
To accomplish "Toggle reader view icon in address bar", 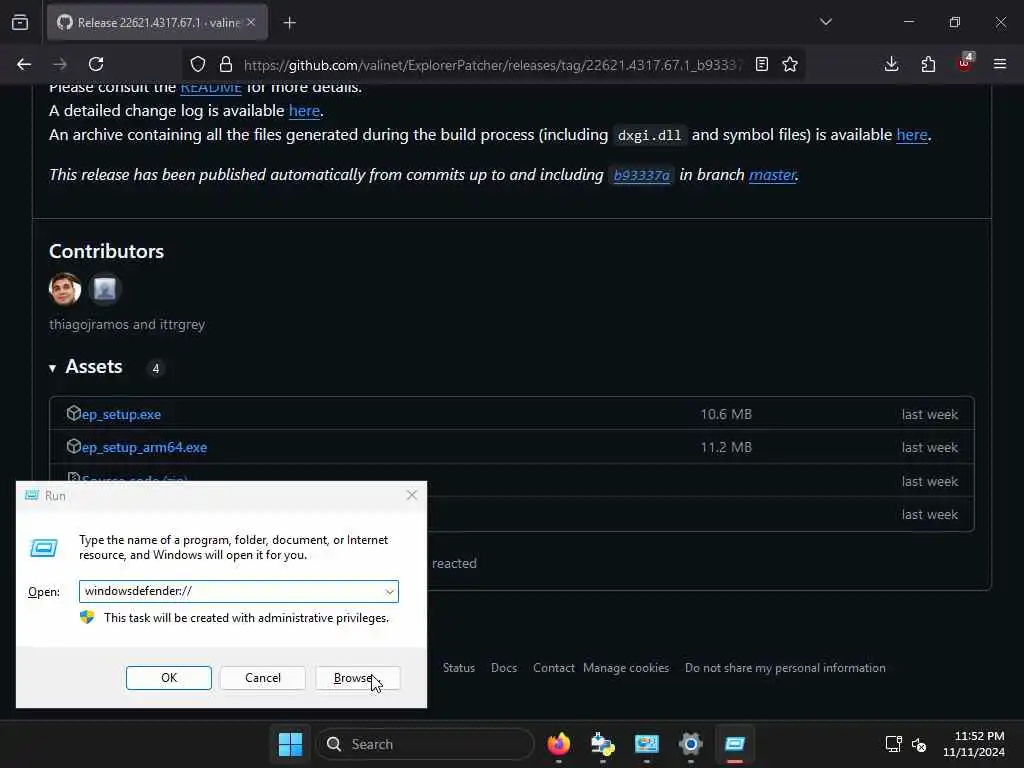I will 761,64.
